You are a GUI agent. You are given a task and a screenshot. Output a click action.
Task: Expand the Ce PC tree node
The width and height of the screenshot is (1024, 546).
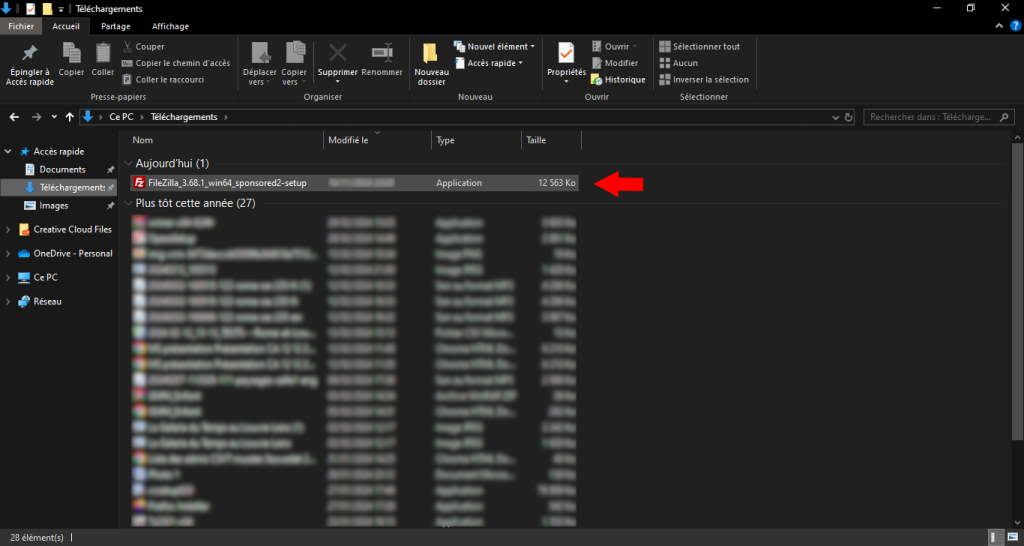point(9,277)
